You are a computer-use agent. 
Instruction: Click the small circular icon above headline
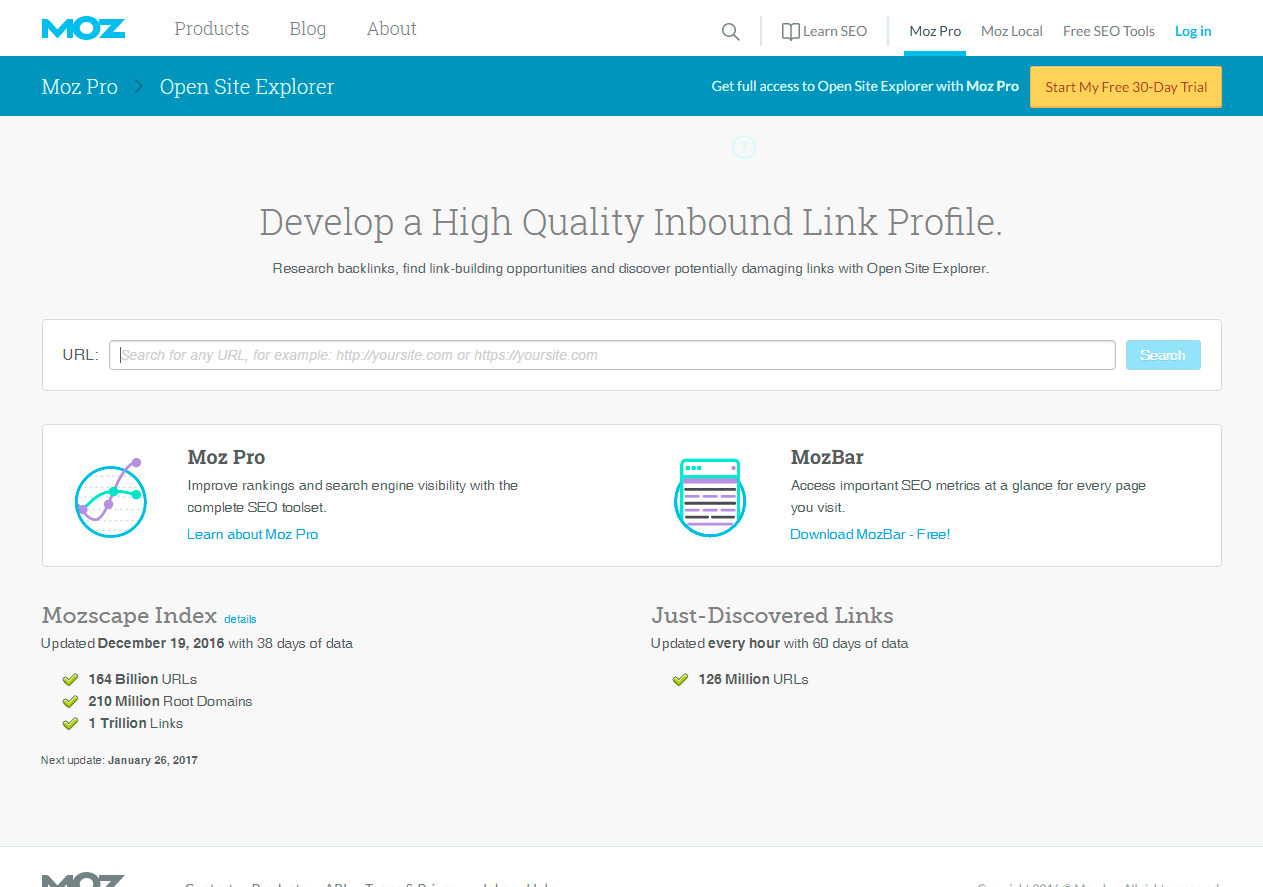pyautogui.click(x=743, y=148)
